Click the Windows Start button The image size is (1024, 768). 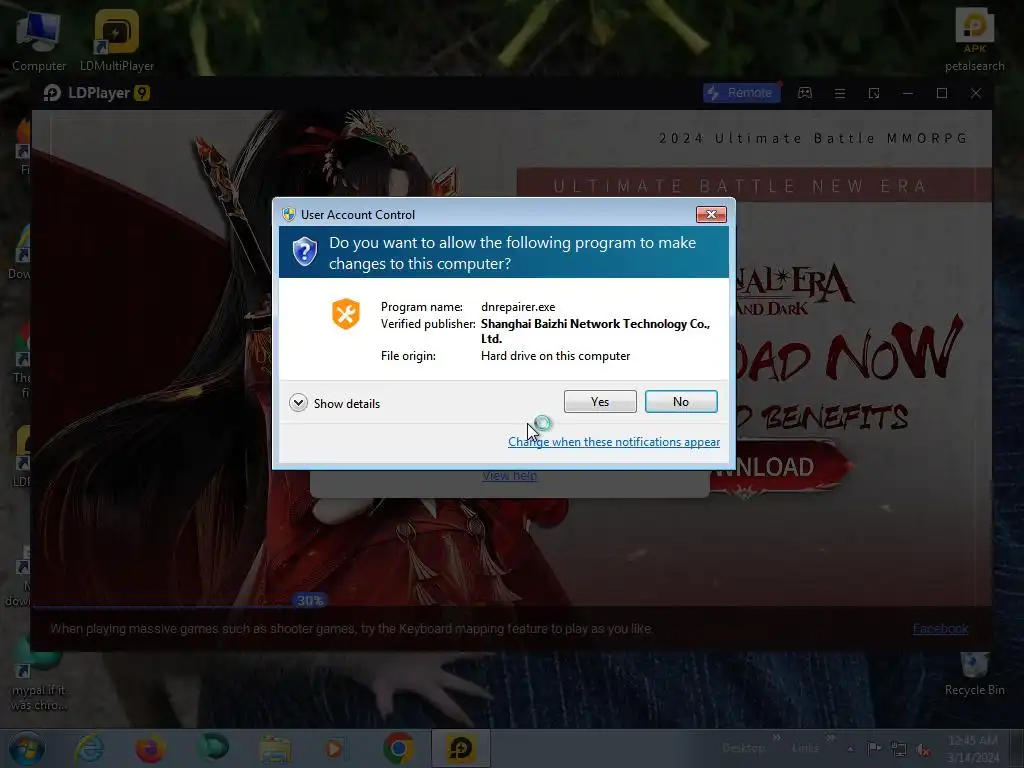pyautogui.click(x=27, y=748)
